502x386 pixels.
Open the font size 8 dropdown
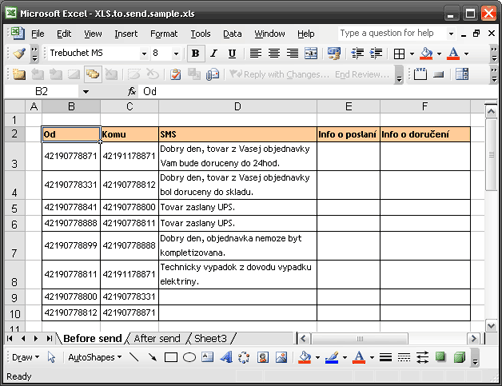coord(176,53)
